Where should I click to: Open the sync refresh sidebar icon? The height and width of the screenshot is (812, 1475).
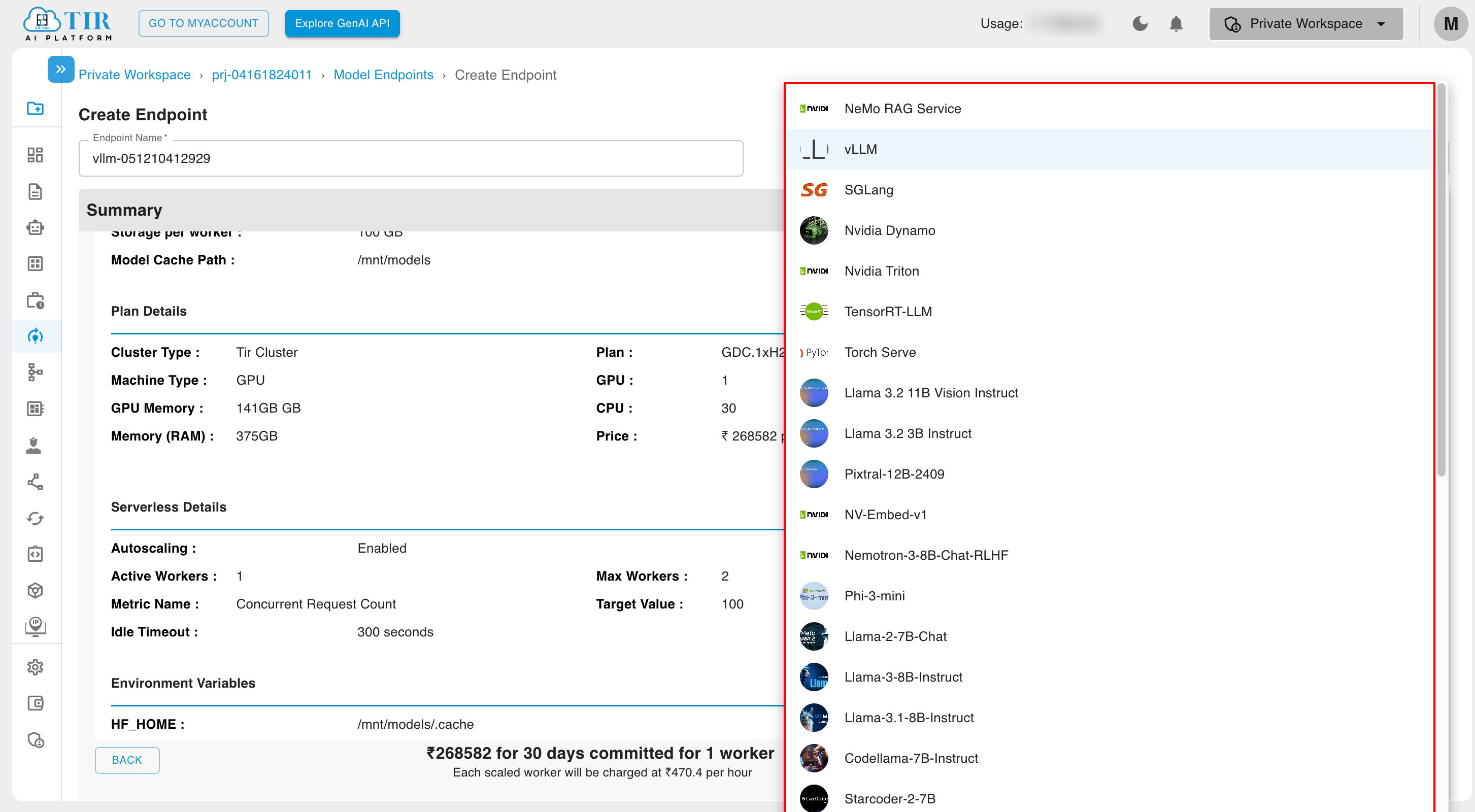(x=36, y=518)
